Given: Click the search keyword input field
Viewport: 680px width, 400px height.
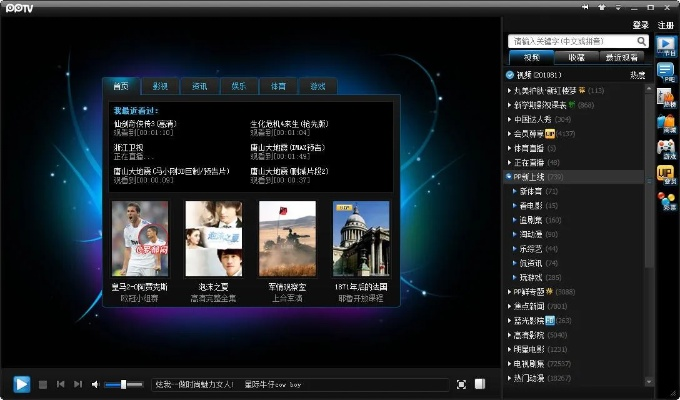Looking at the screenshot, I should click(x=572, y=42).
